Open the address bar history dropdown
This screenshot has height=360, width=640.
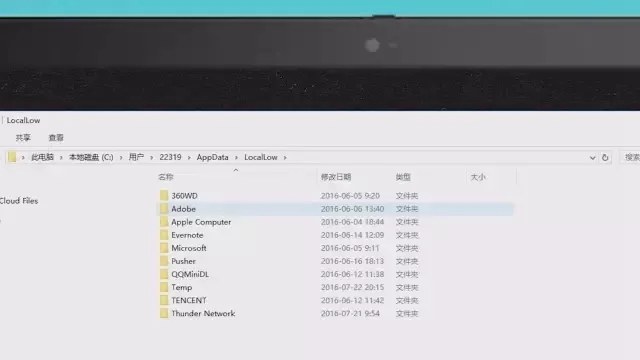[592, 158]
